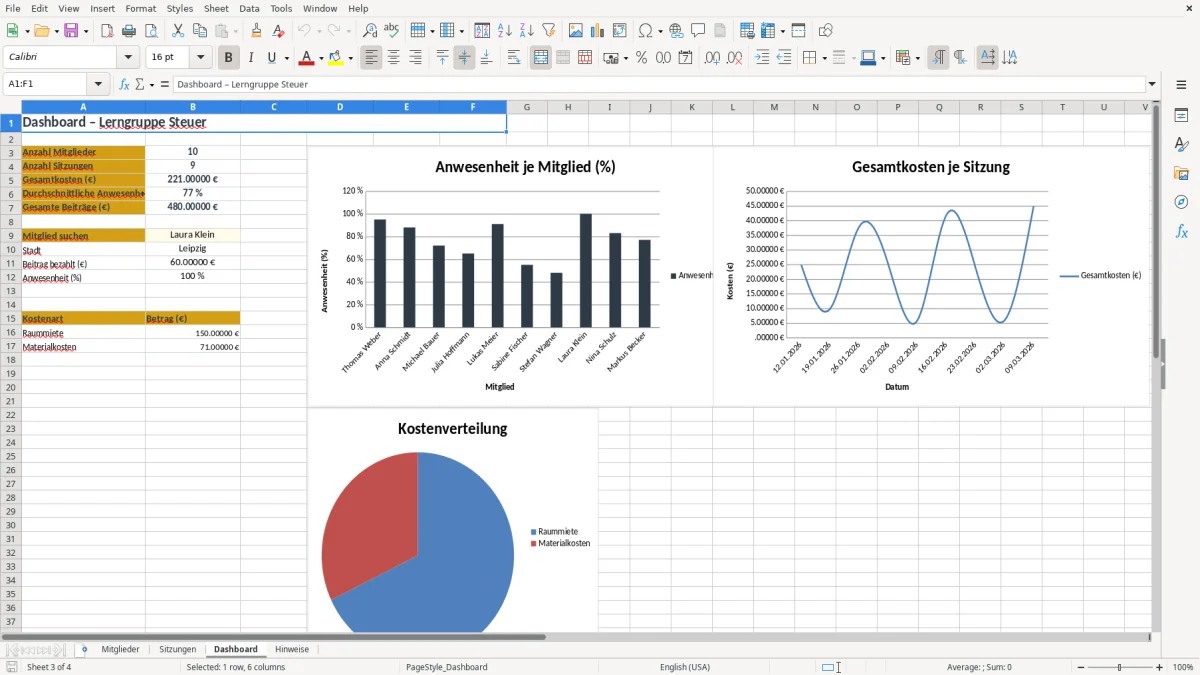Open Find & Replace
Screen dimensions: 1200x675
coord(370,31)
